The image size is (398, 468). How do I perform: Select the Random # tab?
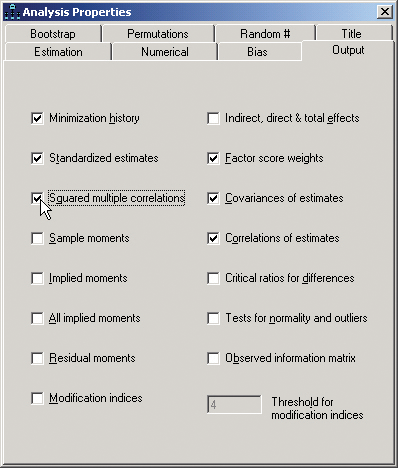pyautogui.click(x=265, y=34)
